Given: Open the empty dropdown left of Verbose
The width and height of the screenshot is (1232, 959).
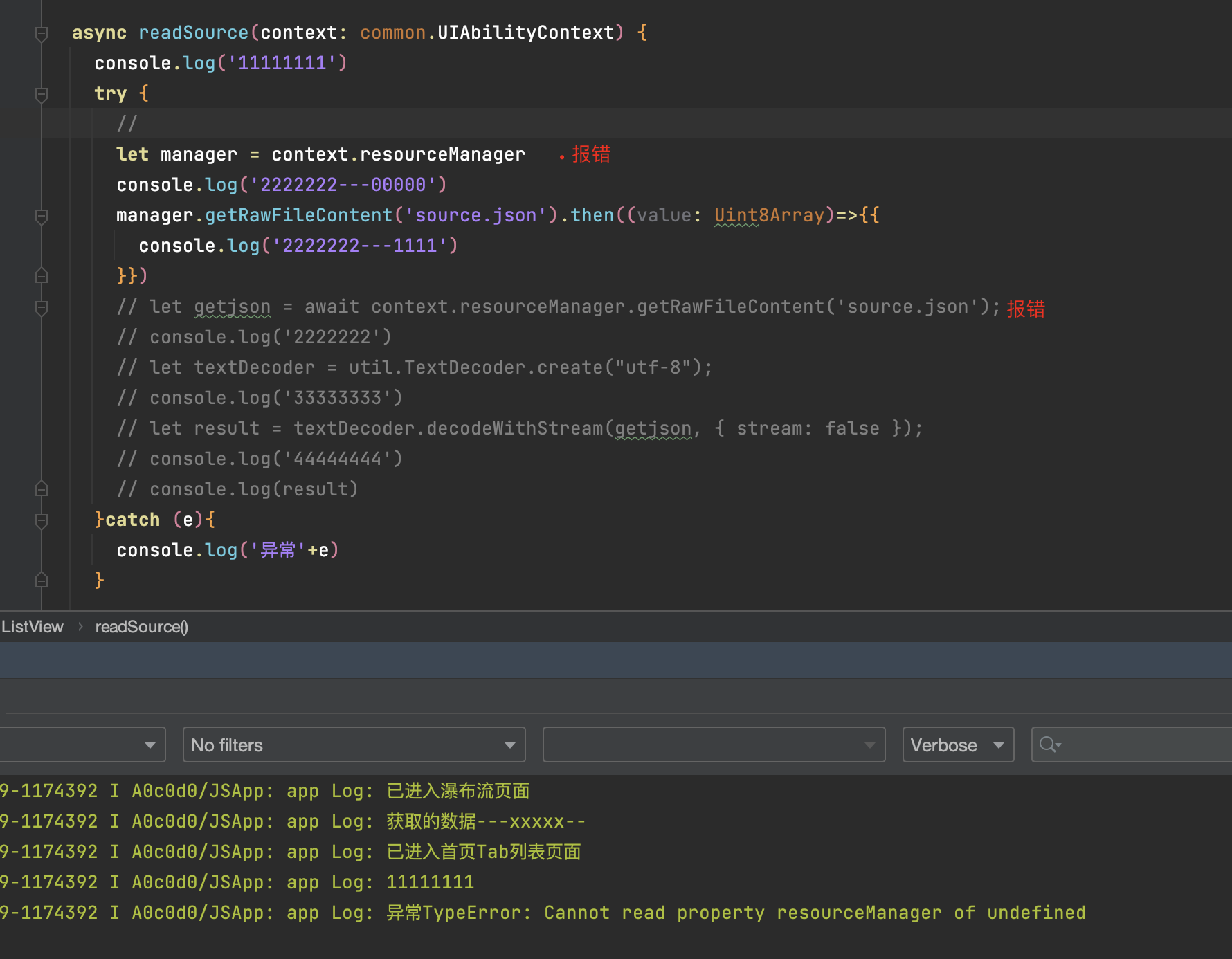Looking at the screenshot, I should tap(714, 745).
